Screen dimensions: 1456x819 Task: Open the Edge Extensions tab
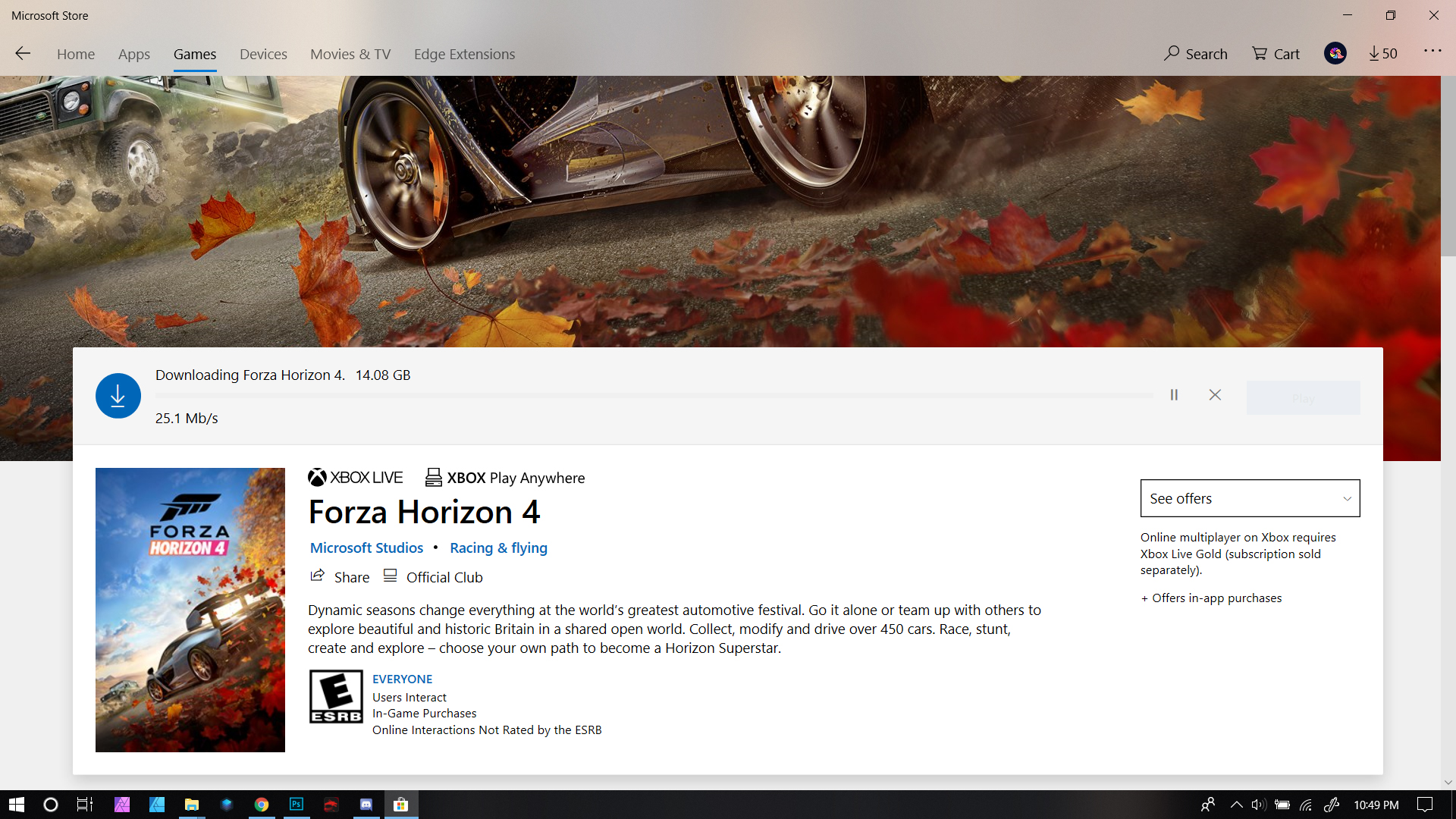[464, 54]
